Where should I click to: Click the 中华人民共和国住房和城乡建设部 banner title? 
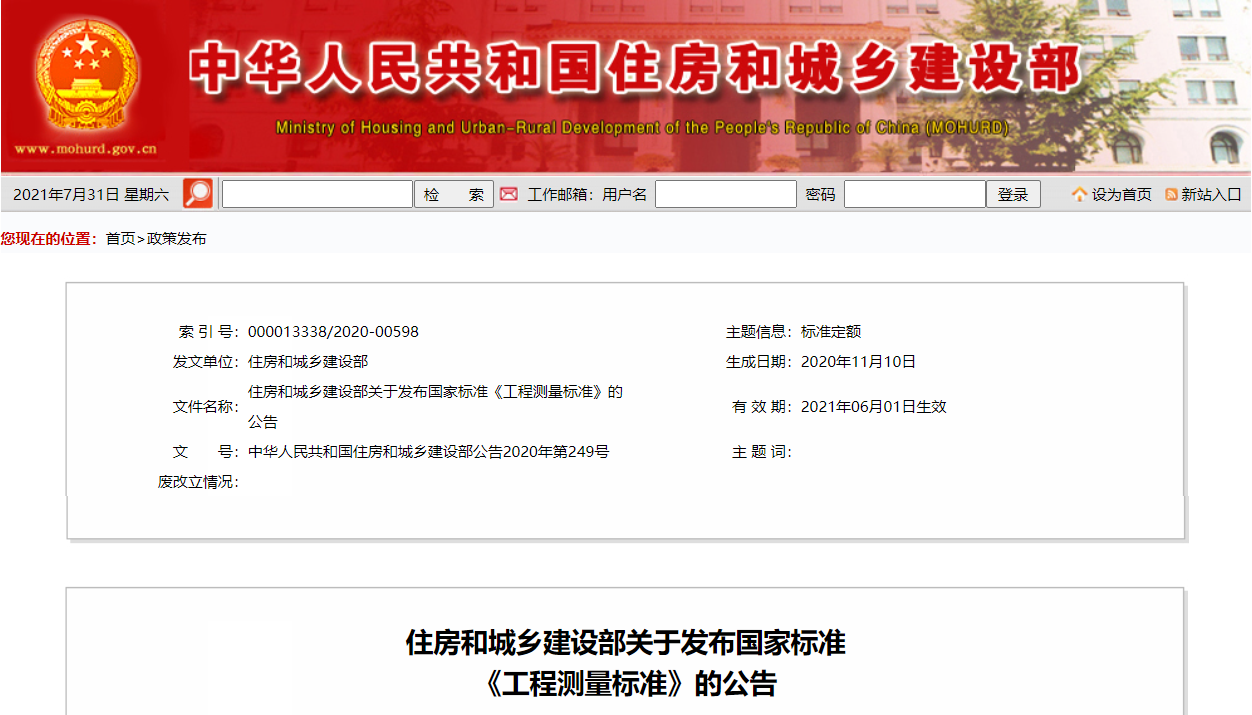coord(634,69)
